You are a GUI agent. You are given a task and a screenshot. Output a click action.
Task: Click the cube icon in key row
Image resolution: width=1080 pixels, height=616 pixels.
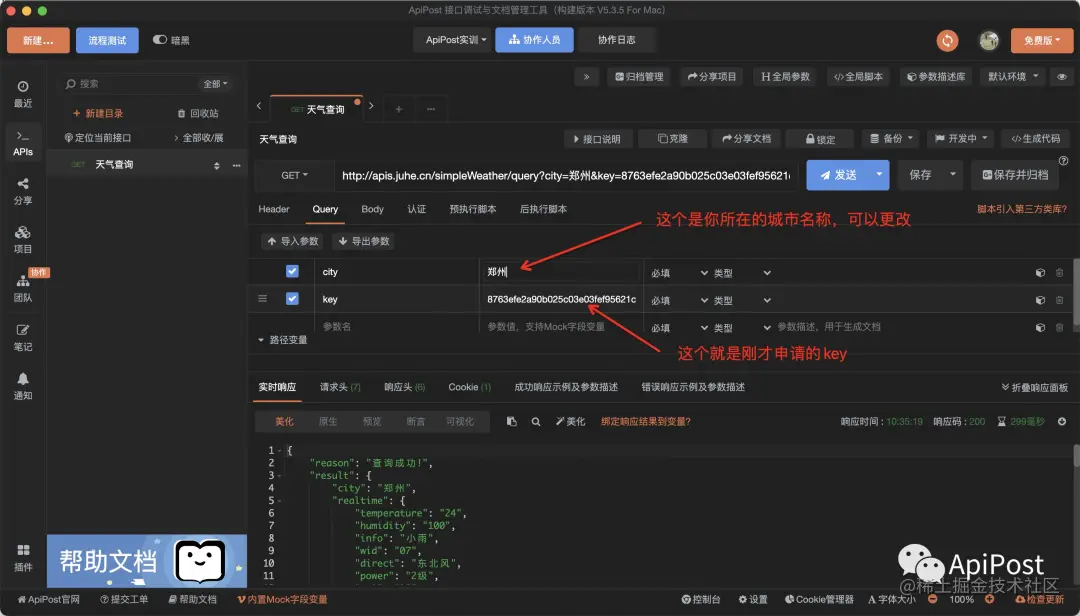1040,300
